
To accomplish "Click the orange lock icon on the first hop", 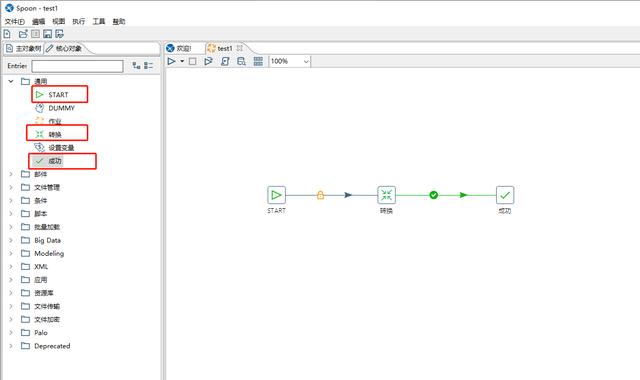I will [x=320, y=195].
